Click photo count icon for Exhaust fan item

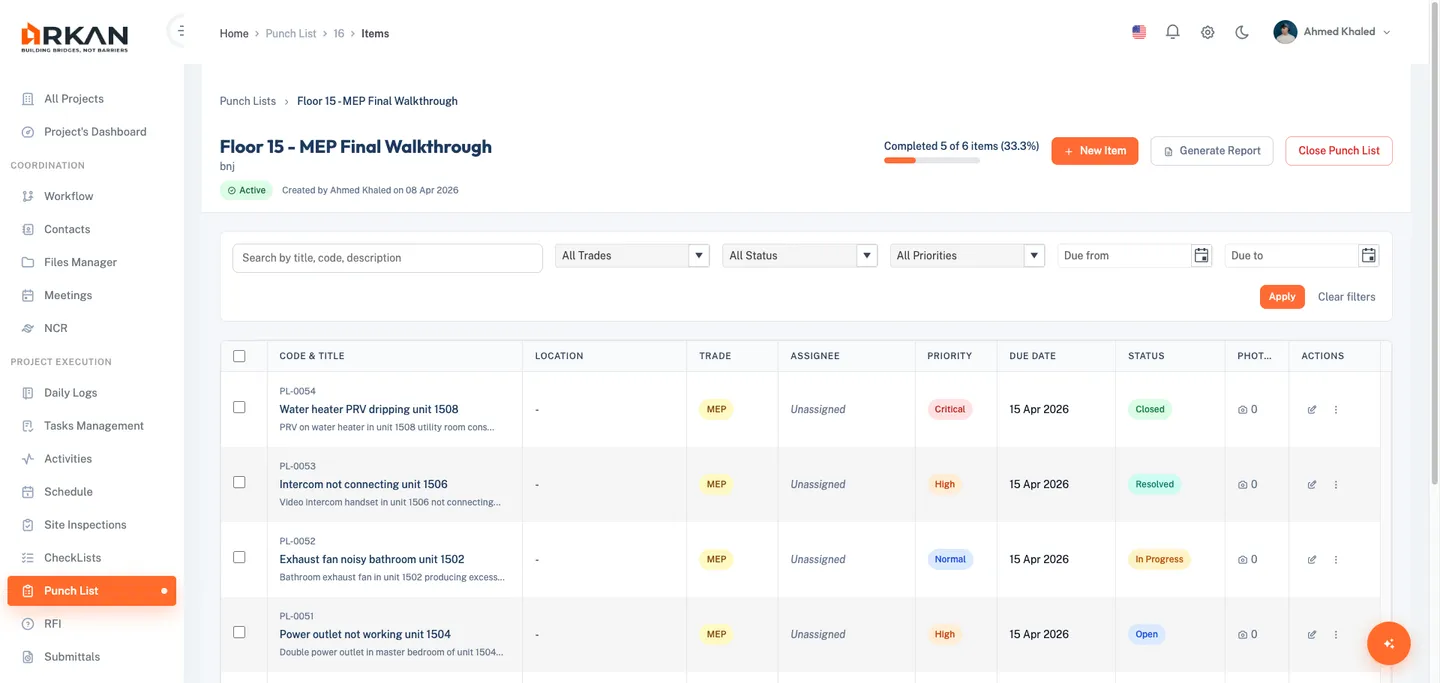point(1243,560)
